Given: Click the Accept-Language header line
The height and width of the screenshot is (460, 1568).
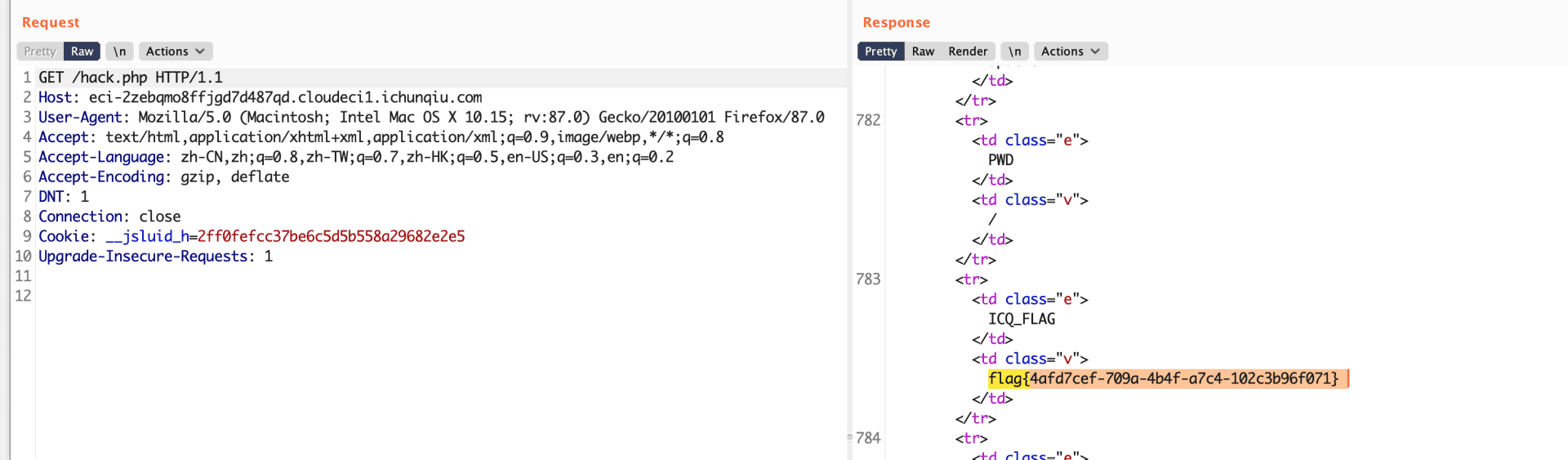Looking at the screenshot, I should pos(356,157).
